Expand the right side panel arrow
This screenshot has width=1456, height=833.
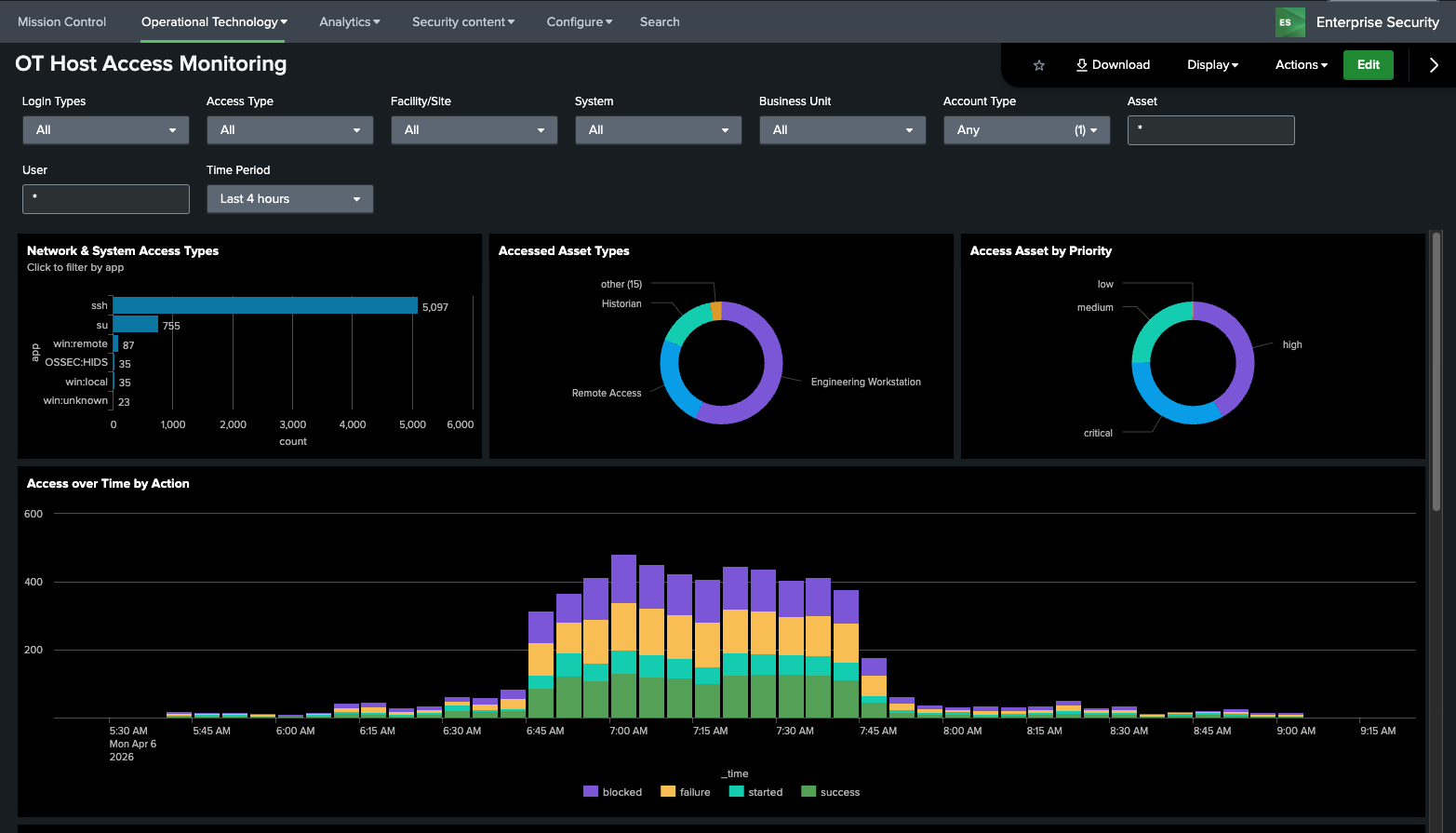tap(1433, 65)
